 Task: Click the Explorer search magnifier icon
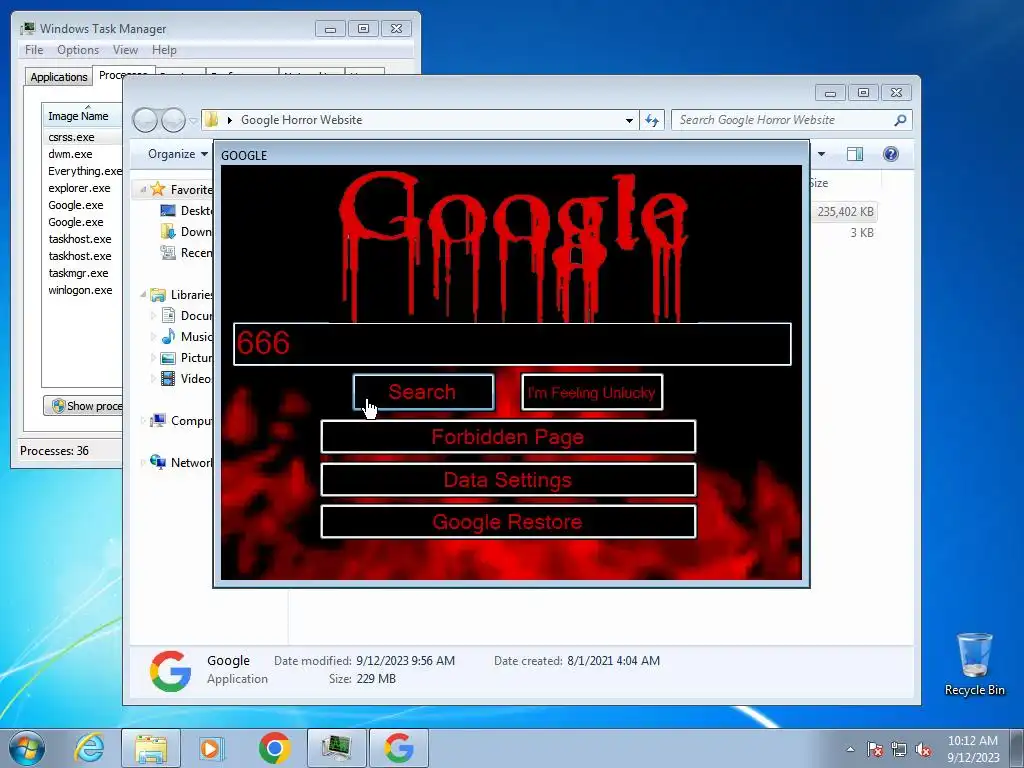pos(900,120)
